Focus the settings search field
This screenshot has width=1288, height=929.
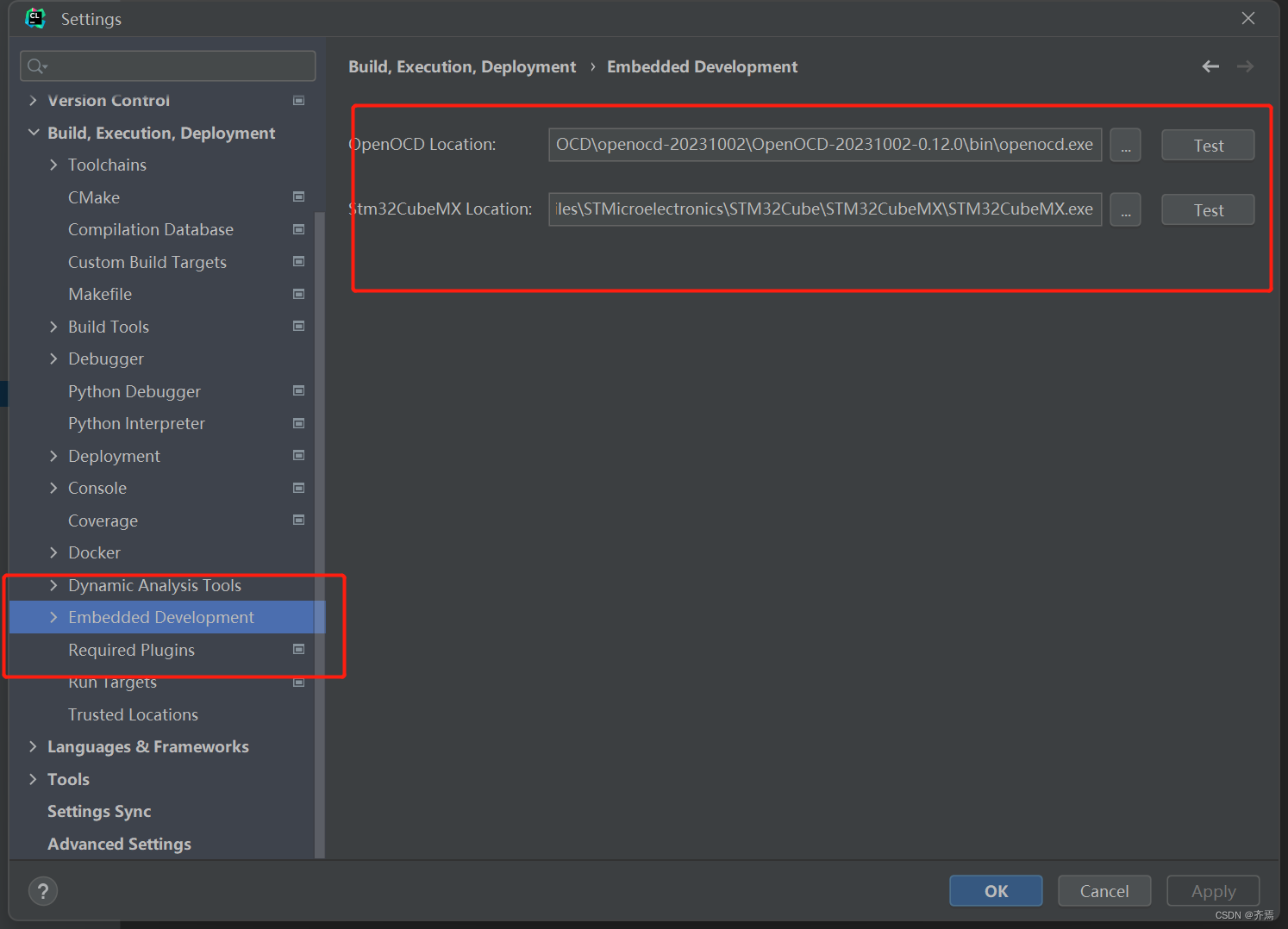[x=167, y=66]
